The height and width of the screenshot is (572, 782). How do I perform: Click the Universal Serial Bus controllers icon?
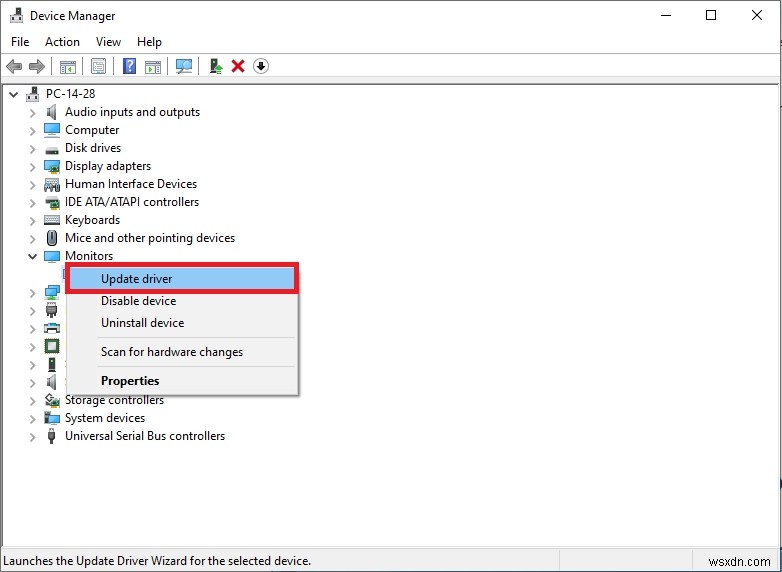pyautogui.click(x=51, y=436)
